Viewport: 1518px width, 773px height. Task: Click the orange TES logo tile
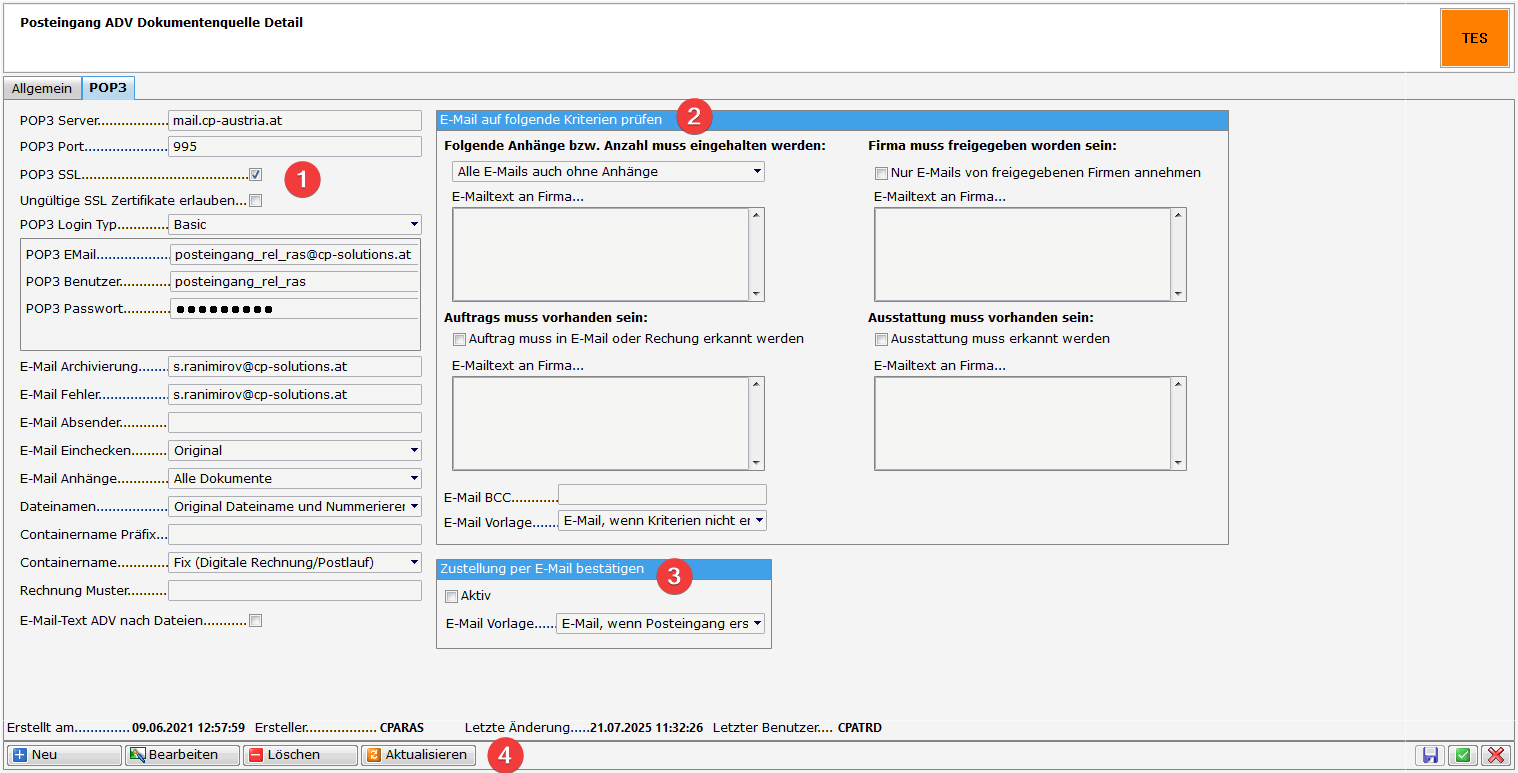[1474, 38]
